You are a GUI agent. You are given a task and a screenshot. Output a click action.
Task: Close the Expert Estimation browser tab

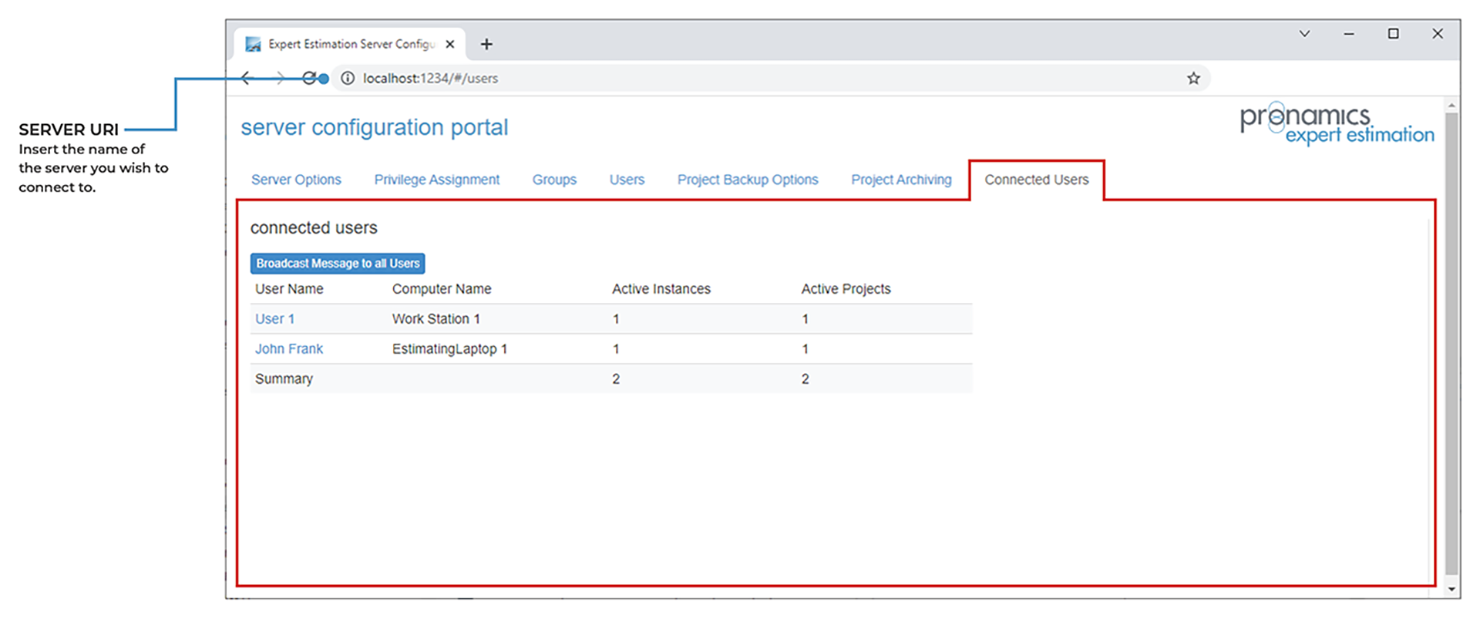point(450,44)
